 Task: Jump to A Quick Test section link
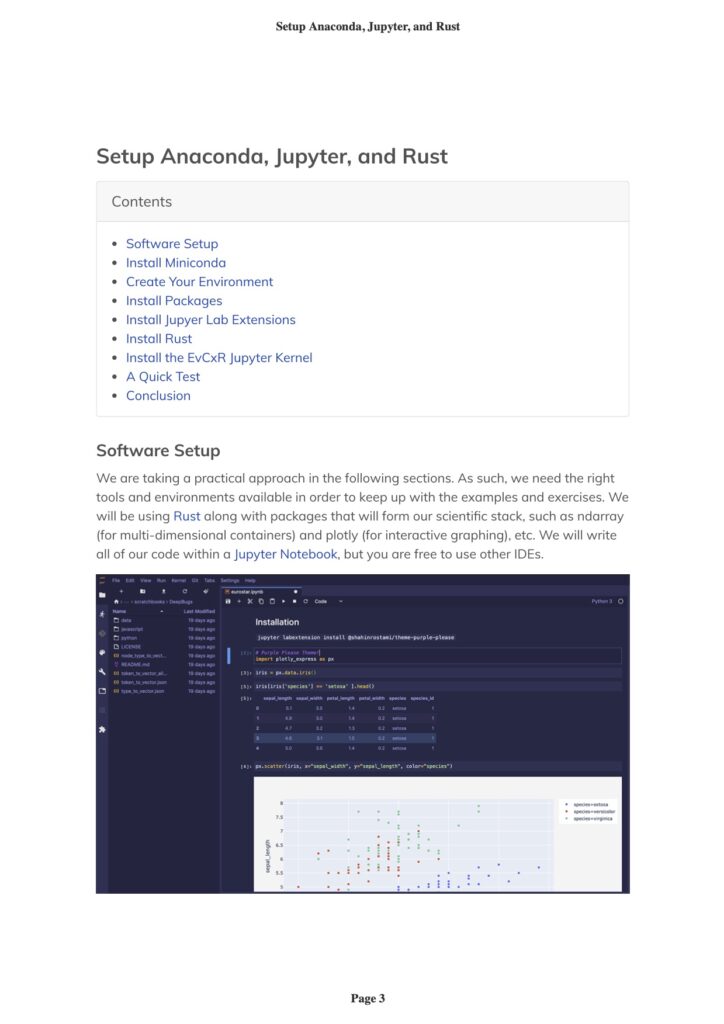point(162,377)
